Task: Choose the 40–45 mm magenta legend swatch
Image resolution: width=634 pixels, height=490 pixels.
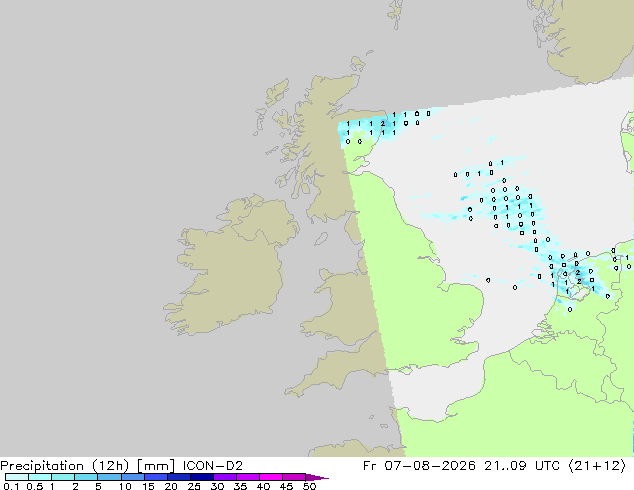Action: (x=271, y=477)
